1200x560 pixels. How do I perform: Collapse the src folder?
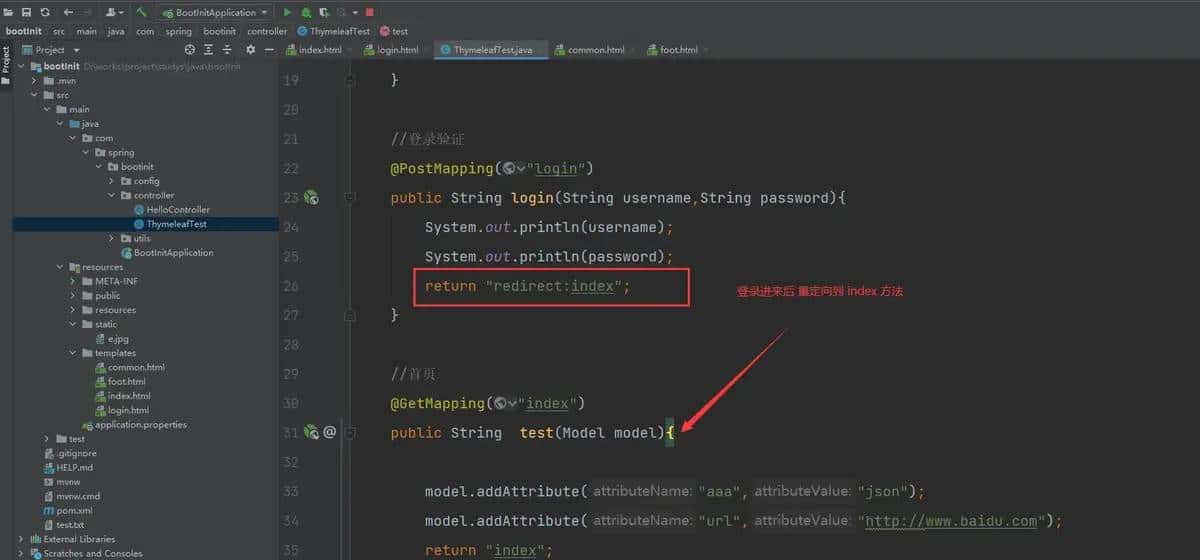click(x=34, y=95)
